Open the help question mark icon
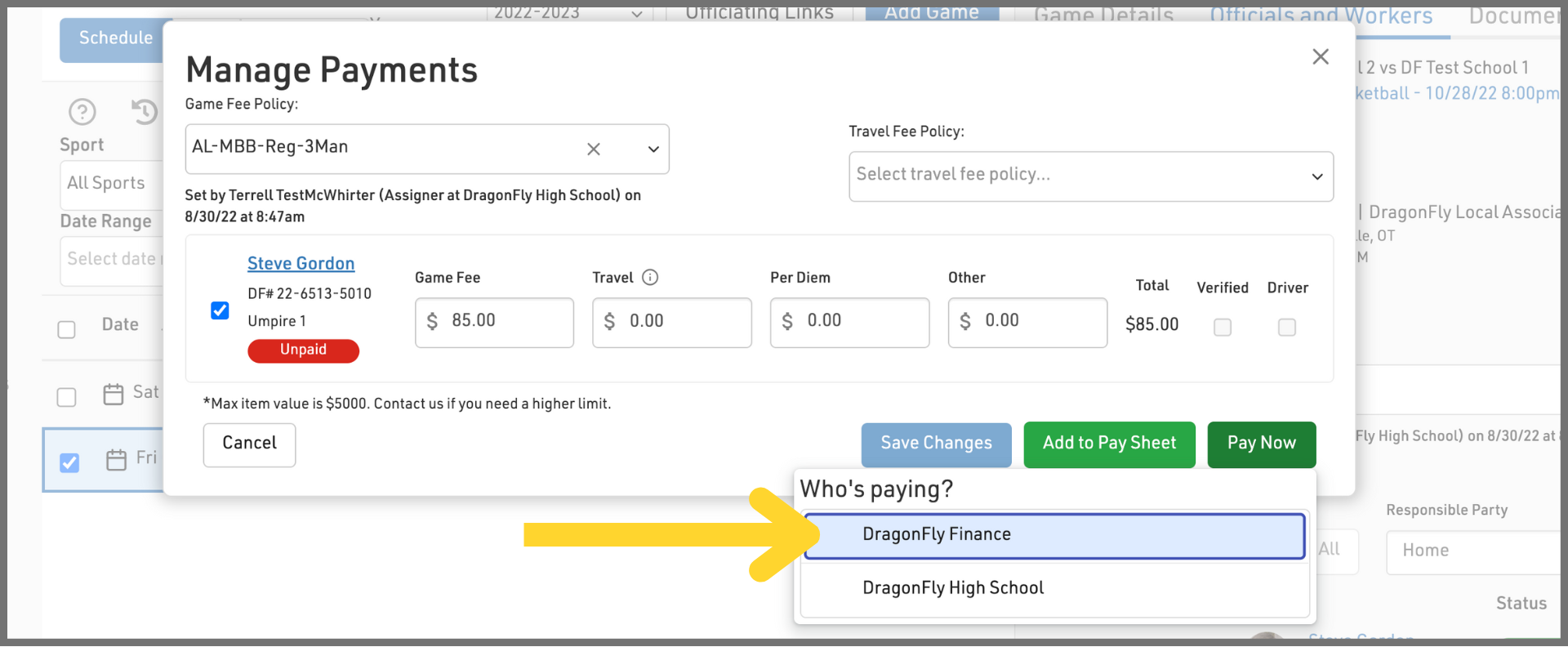 [x=82, y=111]
